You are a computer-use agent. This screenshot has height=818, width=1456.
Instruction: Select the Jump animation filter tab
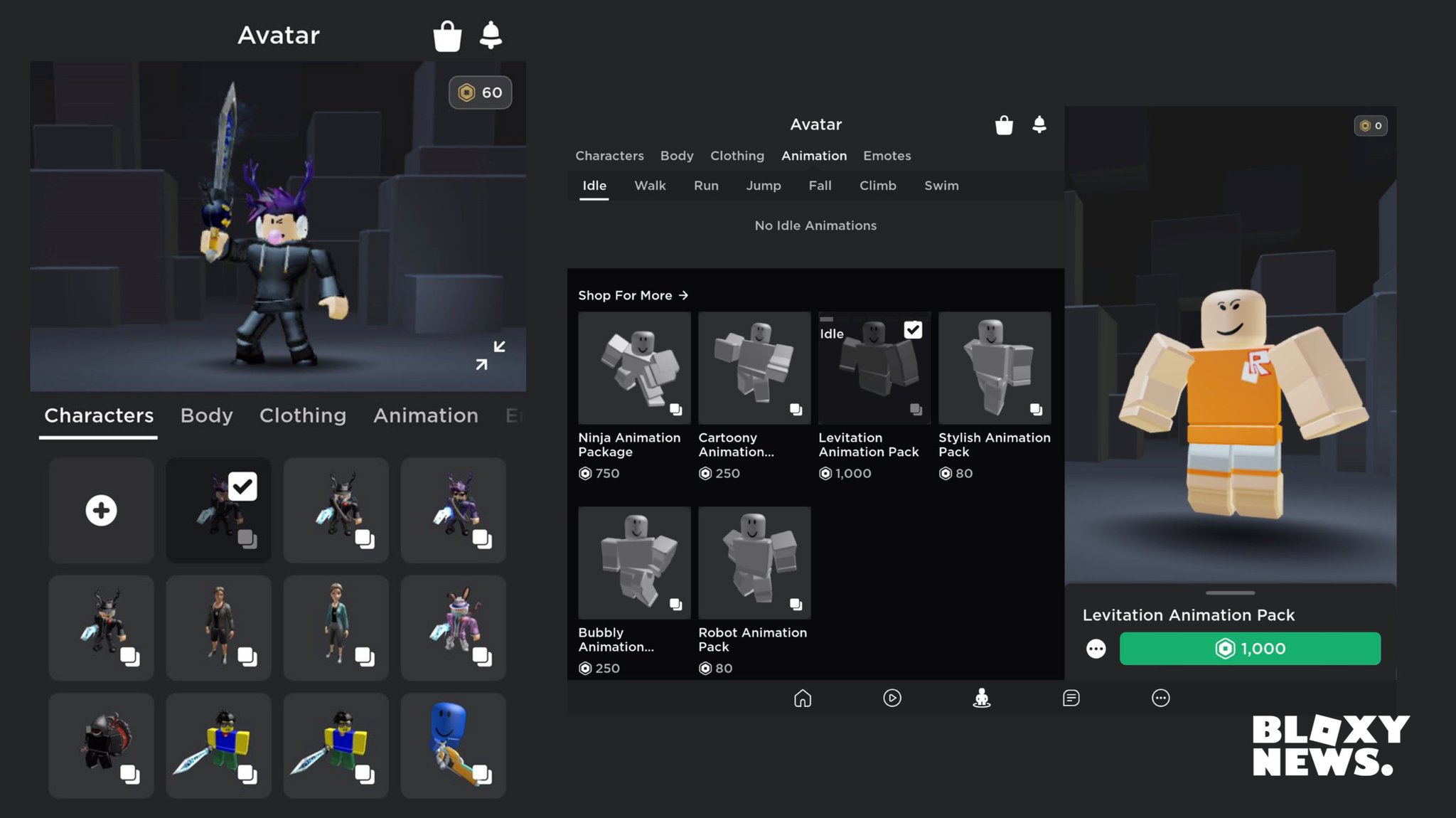pos(763,185)
